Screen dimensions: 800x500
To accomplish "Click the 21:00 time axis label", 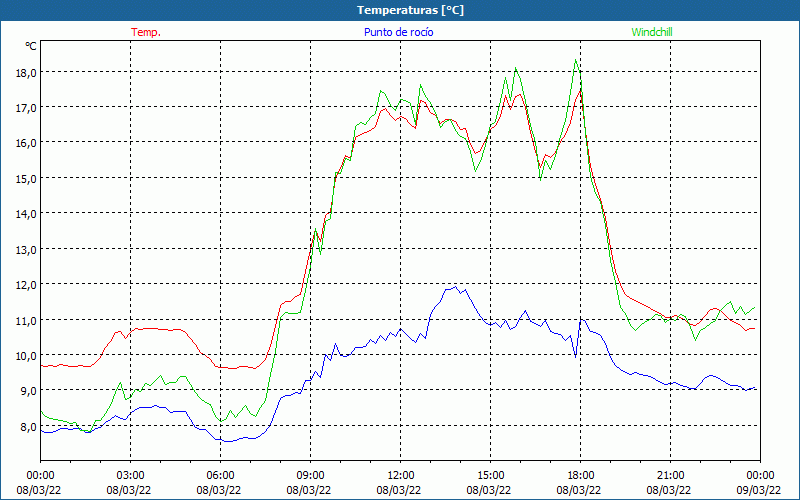I will 670,476.
